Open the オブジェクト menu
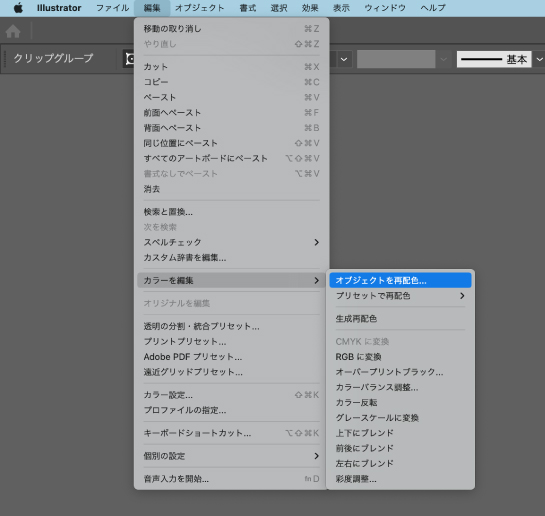 pyautogui.click(x=200, y=8)
